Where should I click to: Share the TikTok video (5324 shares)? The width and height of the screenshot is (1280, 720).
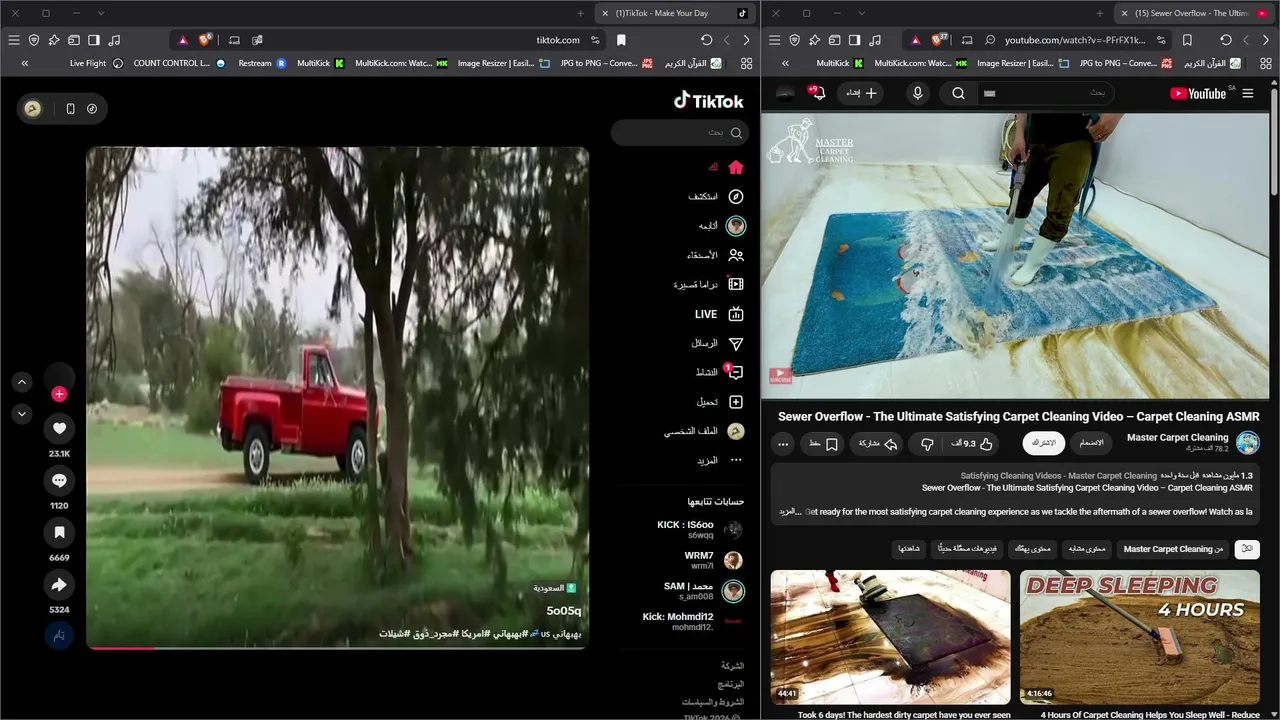tap(59, 585)
